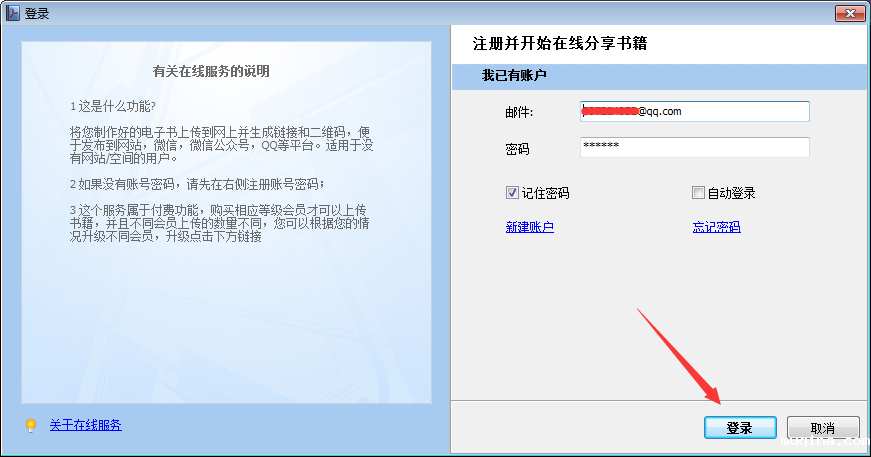
Task: Click the lightbulb icon beside 关于在线服务
Action: pyautogui.click(x=31, y=425)
